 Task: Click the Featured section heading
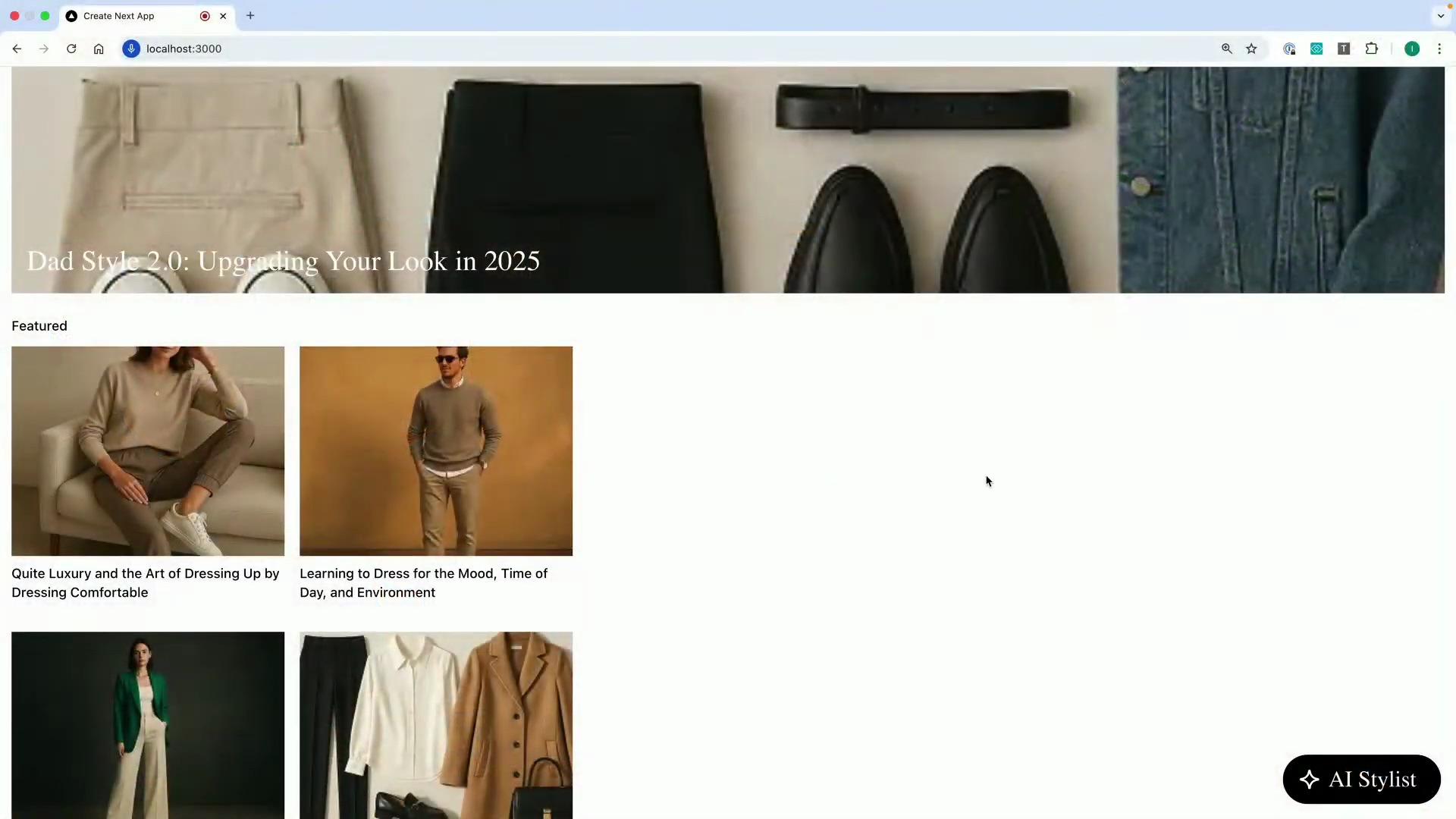coord(39,326)
